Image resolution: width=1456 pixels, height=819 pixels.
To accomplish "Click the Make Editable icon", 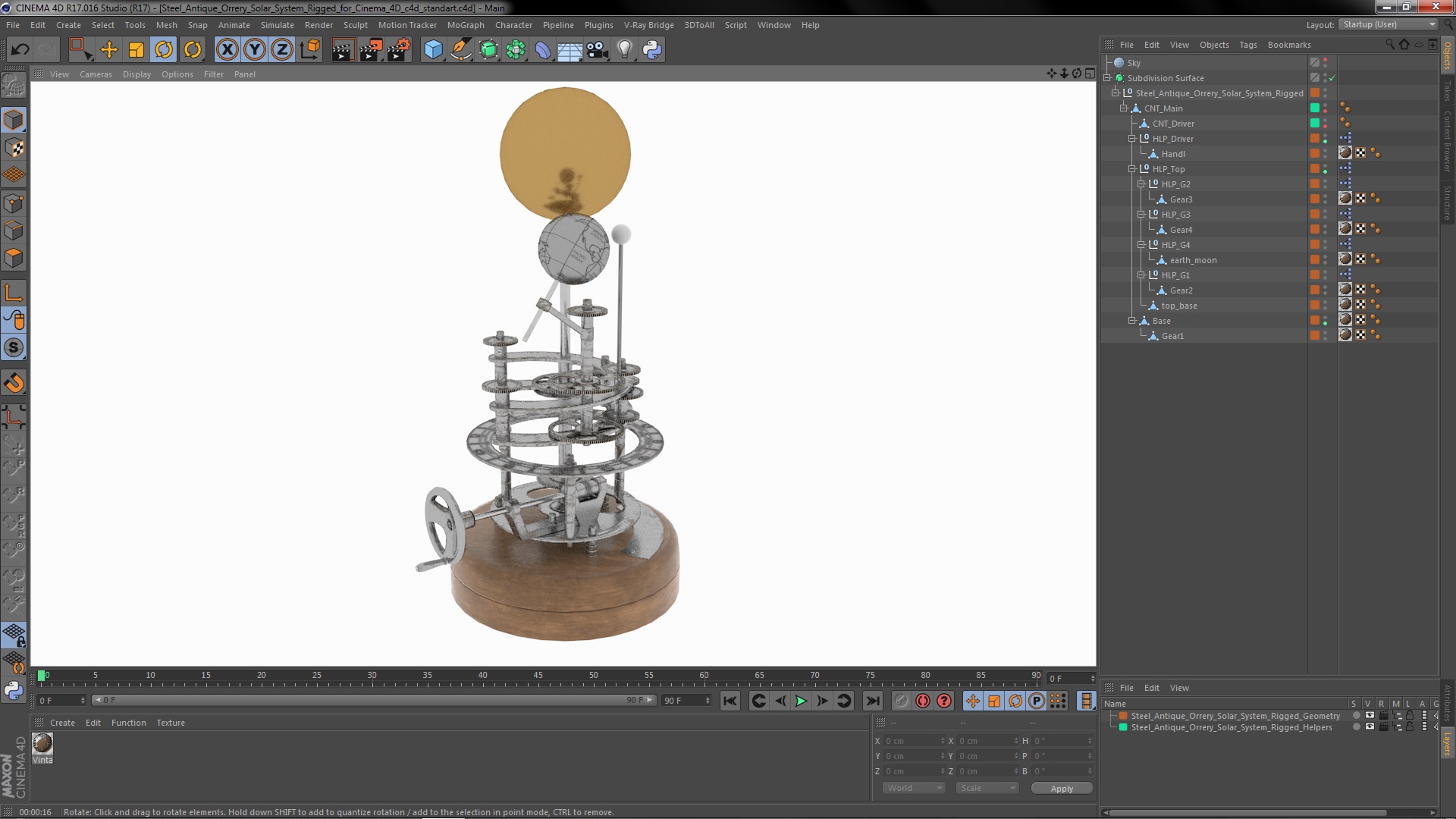I will point(14,86).
